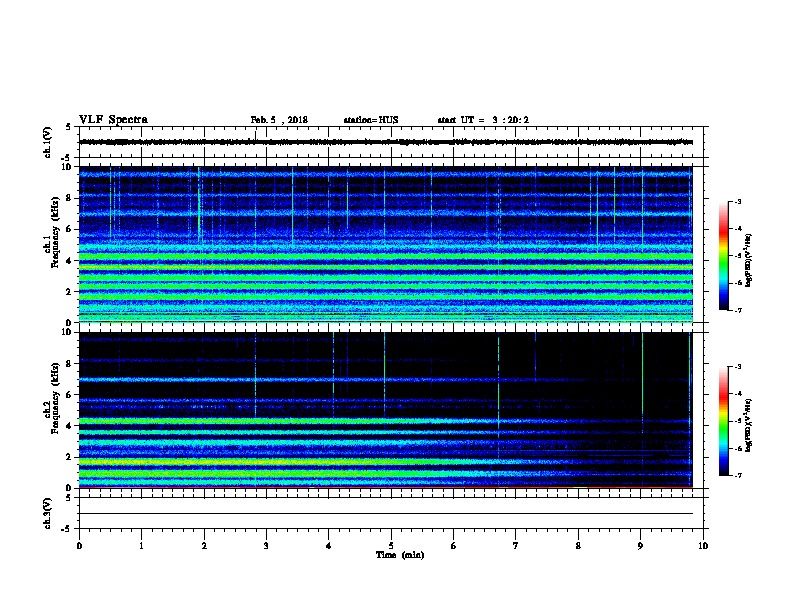This screenshot has height=612, width=792.
Task: Click the ch.3 voltage flat line trace
Action: coord(386,514)
